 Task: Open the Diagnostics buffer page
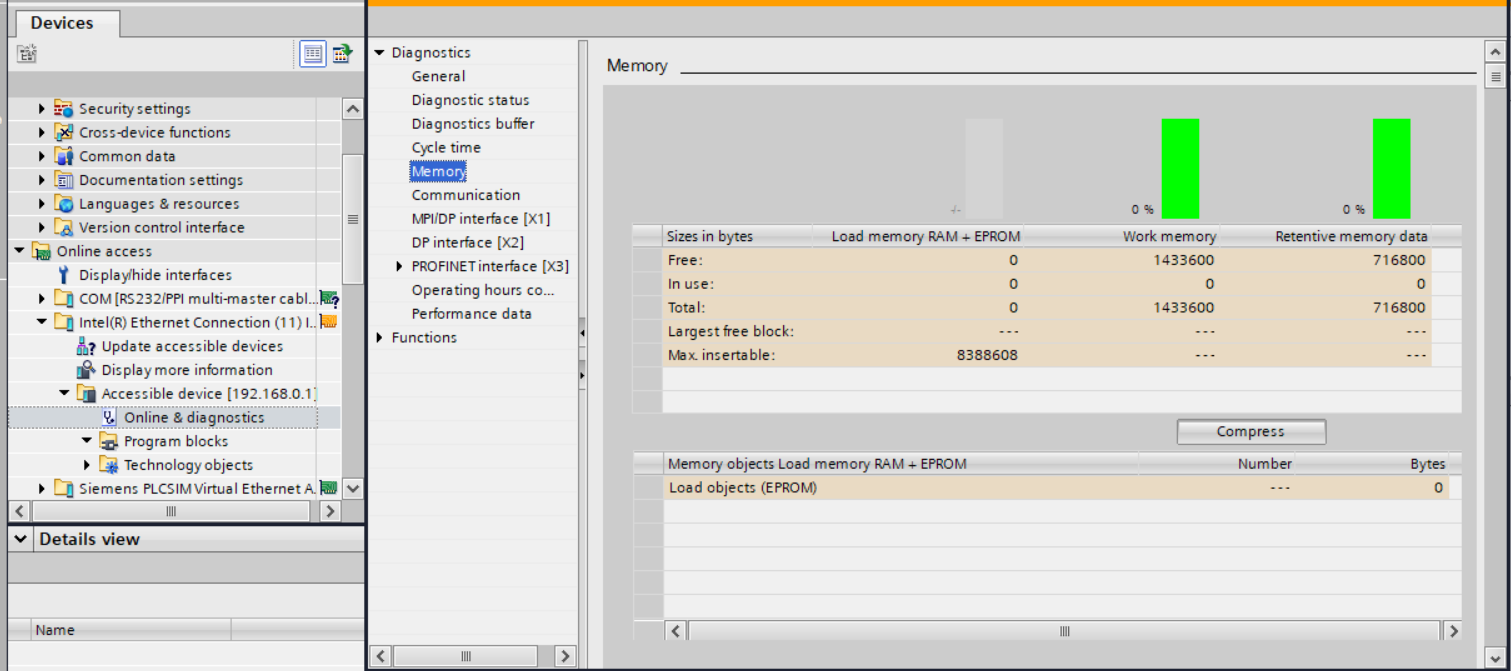click(x=472, y=124)
